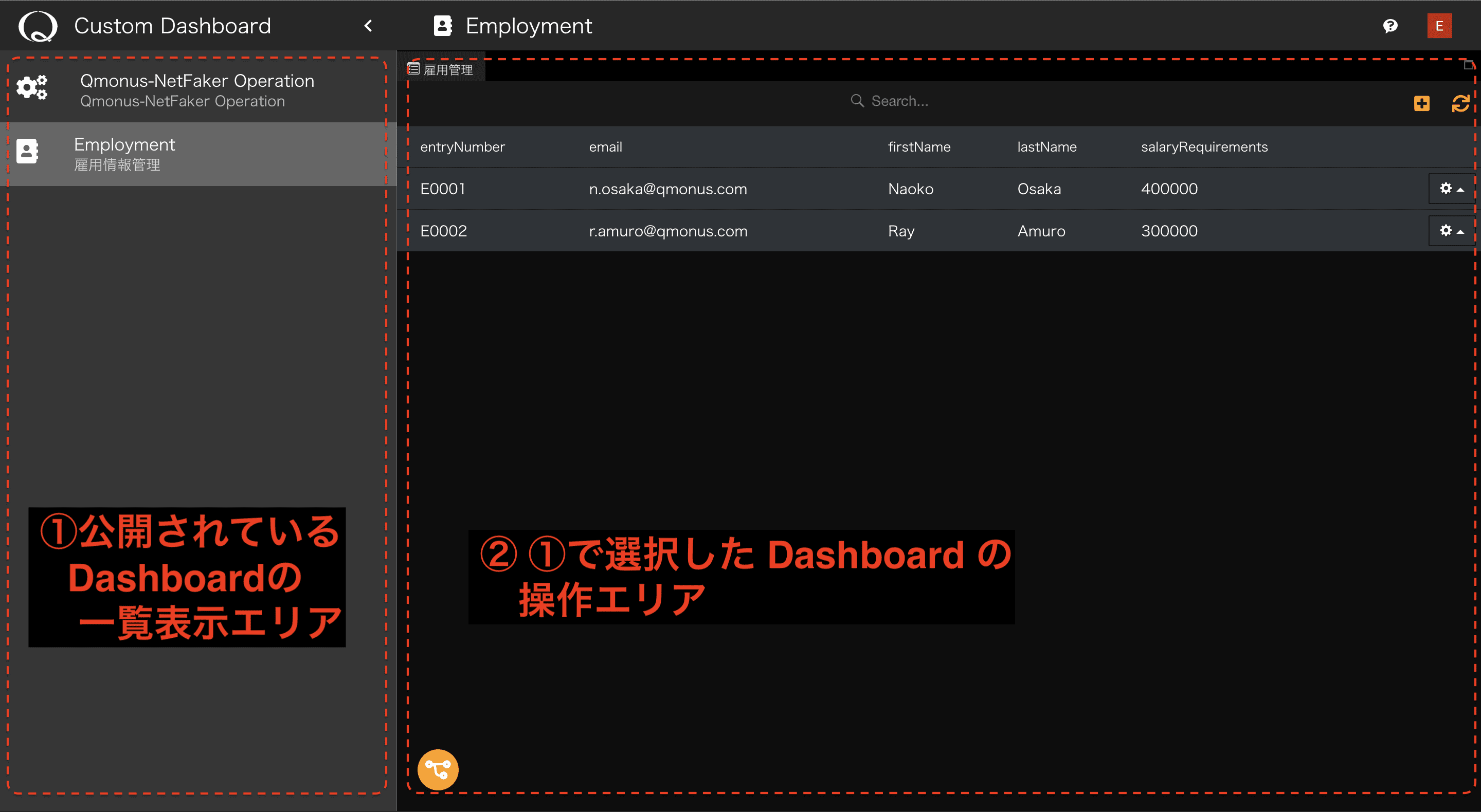Open the help chat bubble icon
This screenshot has width=1481, height=812.
click(1390, 26)
